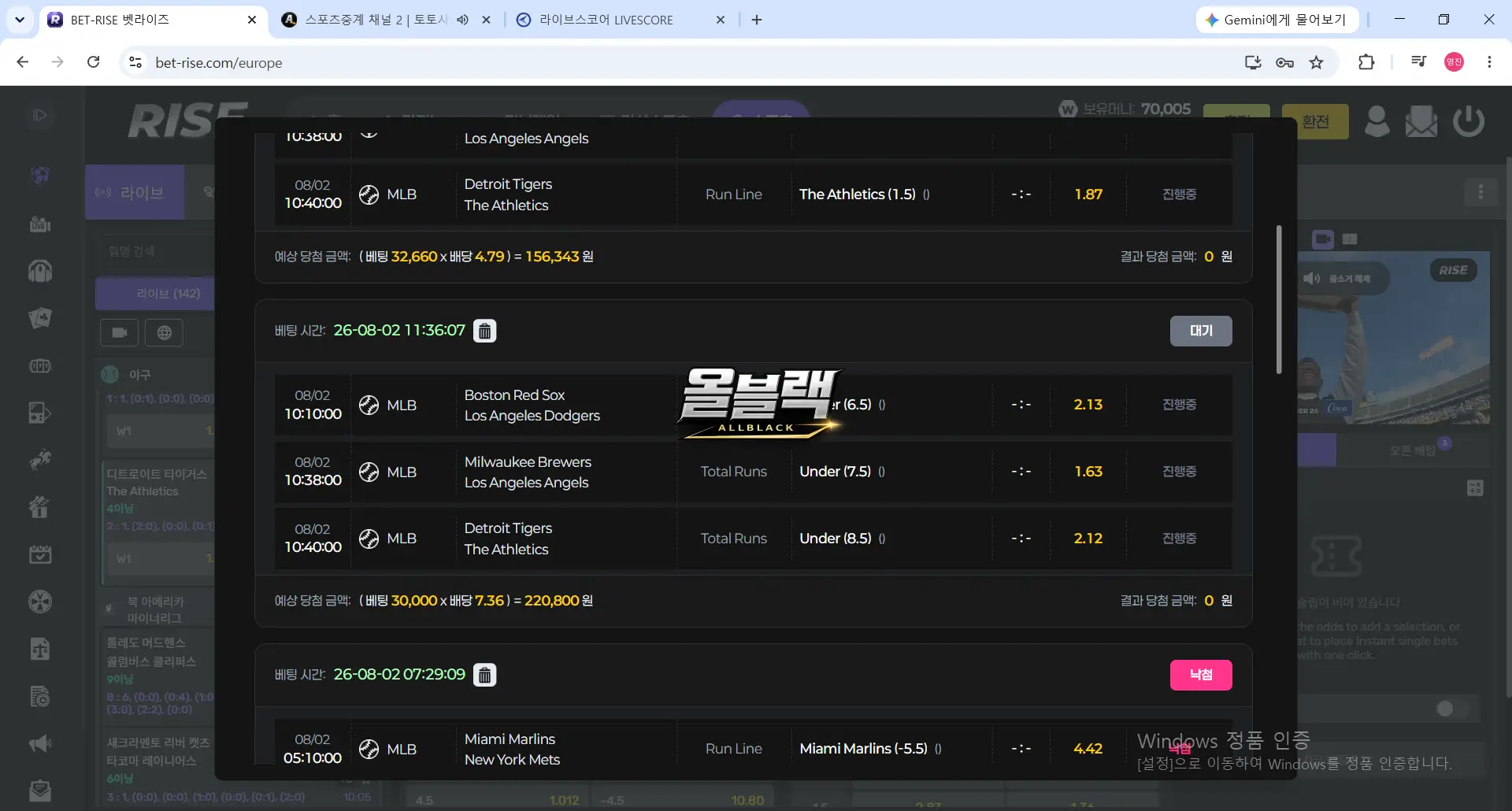This screenshot has width=1512, height=811.
Task: Toggle the bet slip switch
Action: point(1453,709)
